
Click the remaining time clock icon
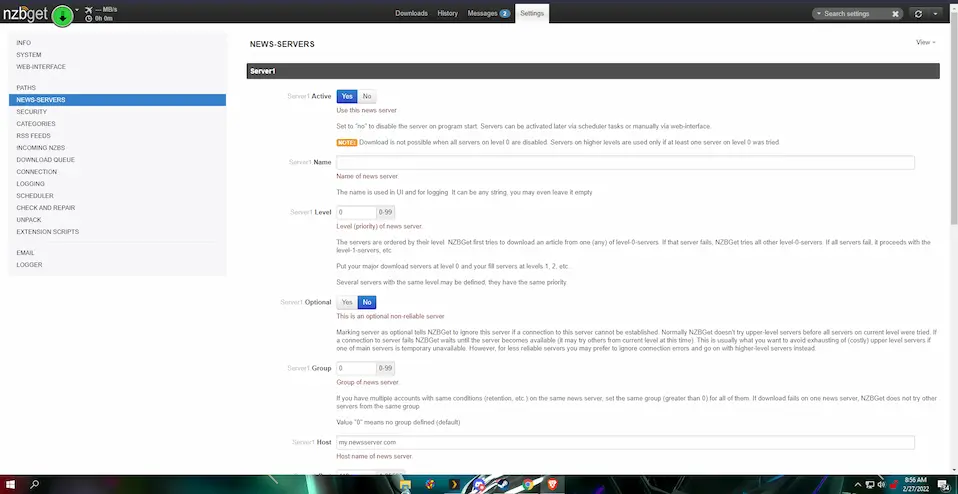(x=90, y=19)
